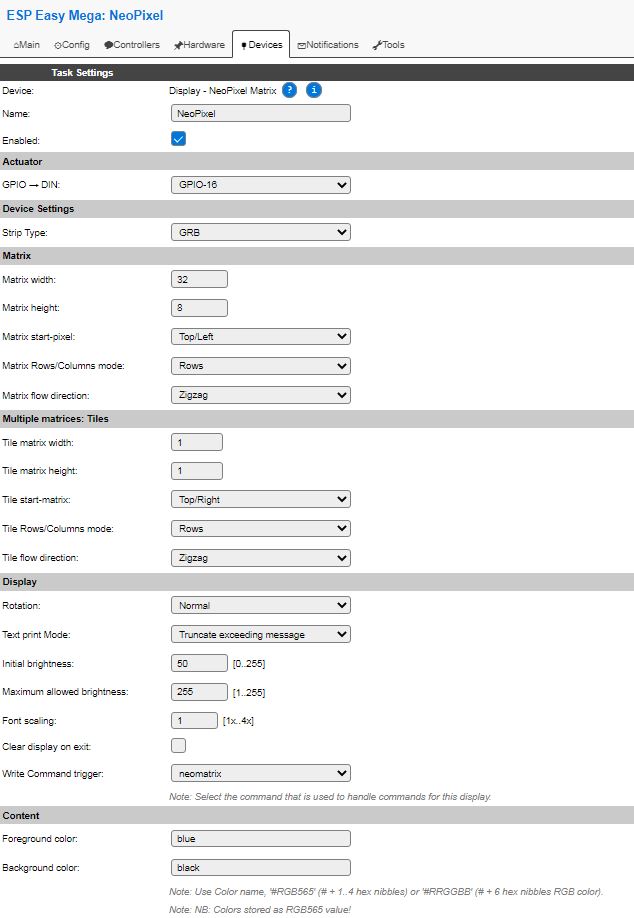Uncheck the Enabled checkbox
Viewport: 634px width, 918px height.
click(179, 139)
